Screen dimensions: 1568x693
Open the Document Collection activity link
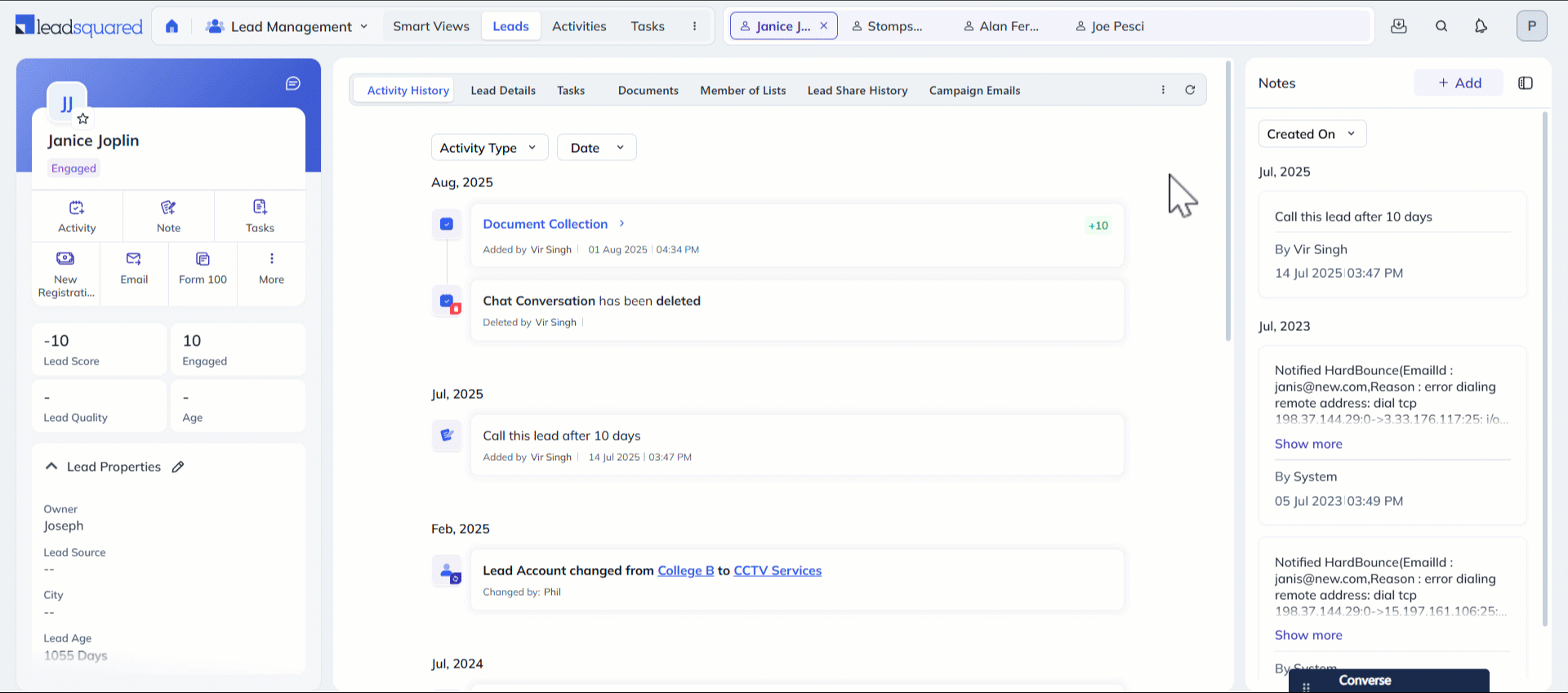coord(545,224)
